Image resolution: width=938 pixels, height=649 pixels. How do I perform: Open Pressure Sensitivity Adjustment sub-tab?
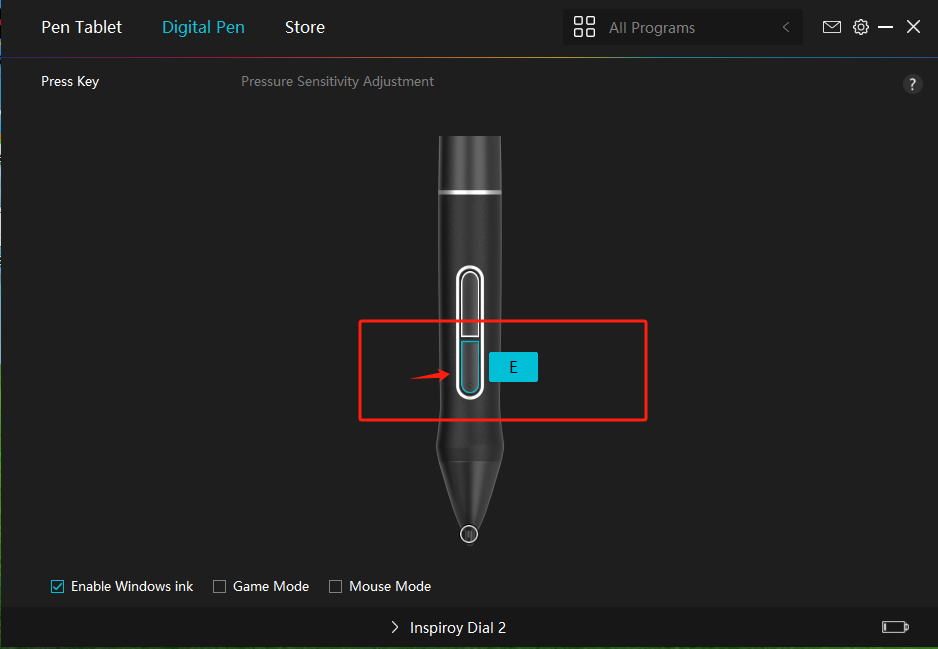tap(337, 81)
